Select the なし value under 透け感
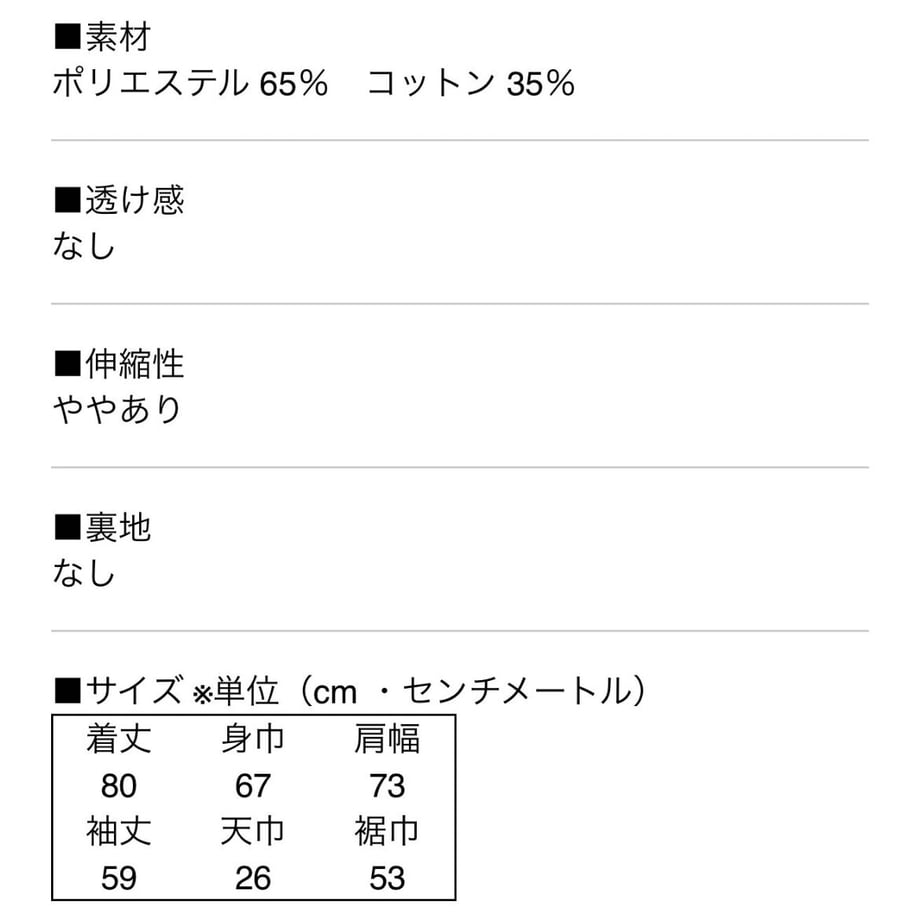The height and width of the screenshot is (920, 920). click(x=83, y=245)
